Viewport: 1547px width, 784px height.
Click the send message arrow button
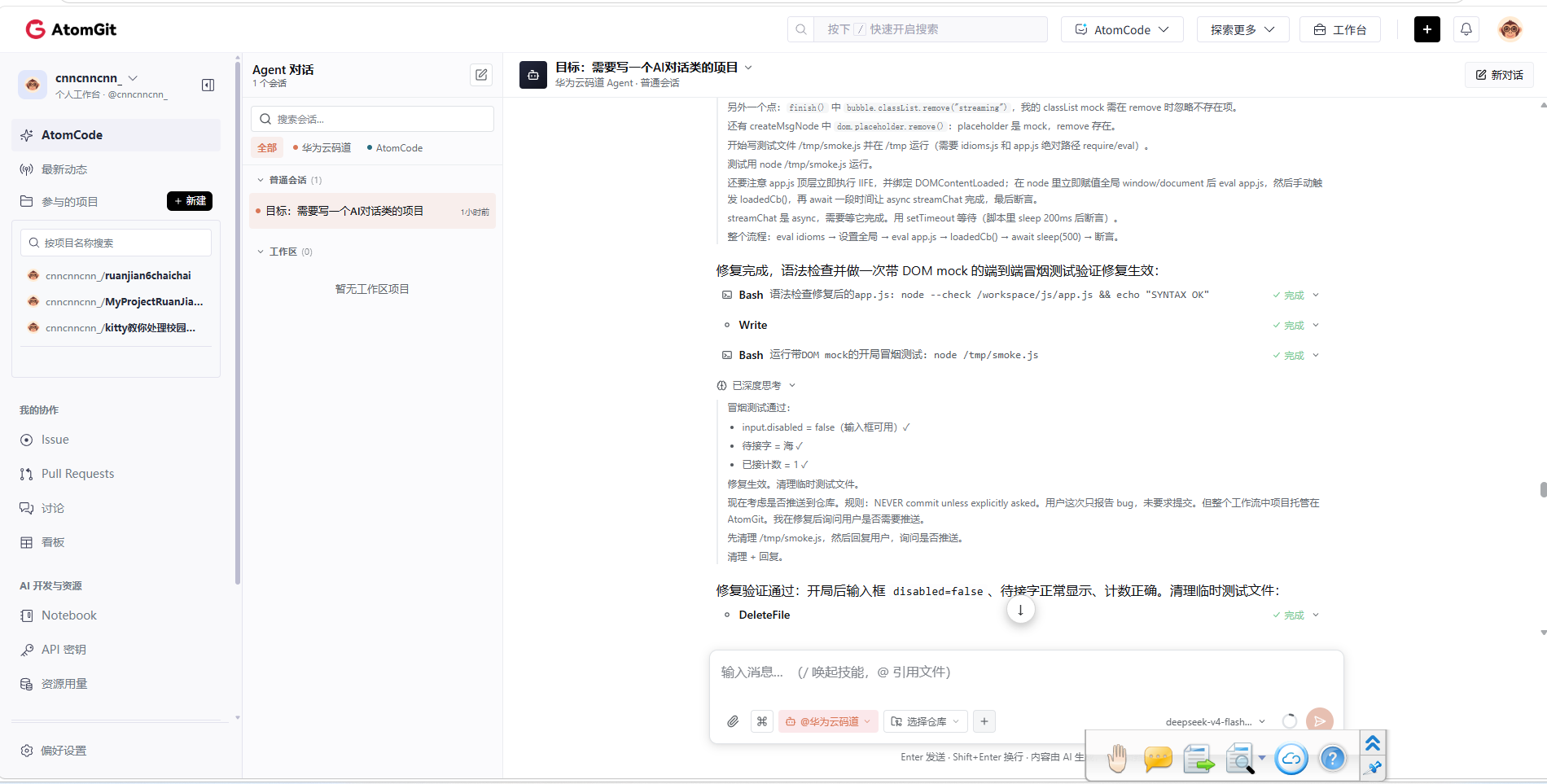tap(1319, 721)
